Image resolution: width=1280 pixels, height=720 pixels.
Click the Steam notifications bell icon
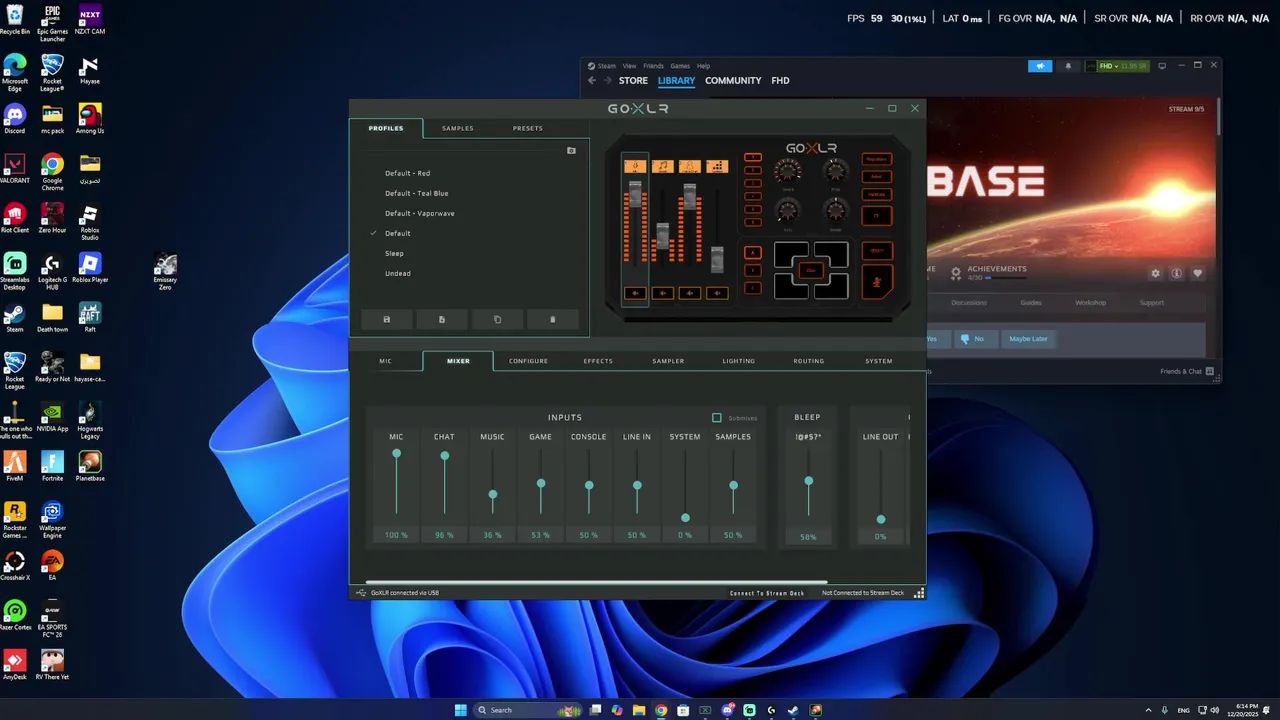[1067, 66]
